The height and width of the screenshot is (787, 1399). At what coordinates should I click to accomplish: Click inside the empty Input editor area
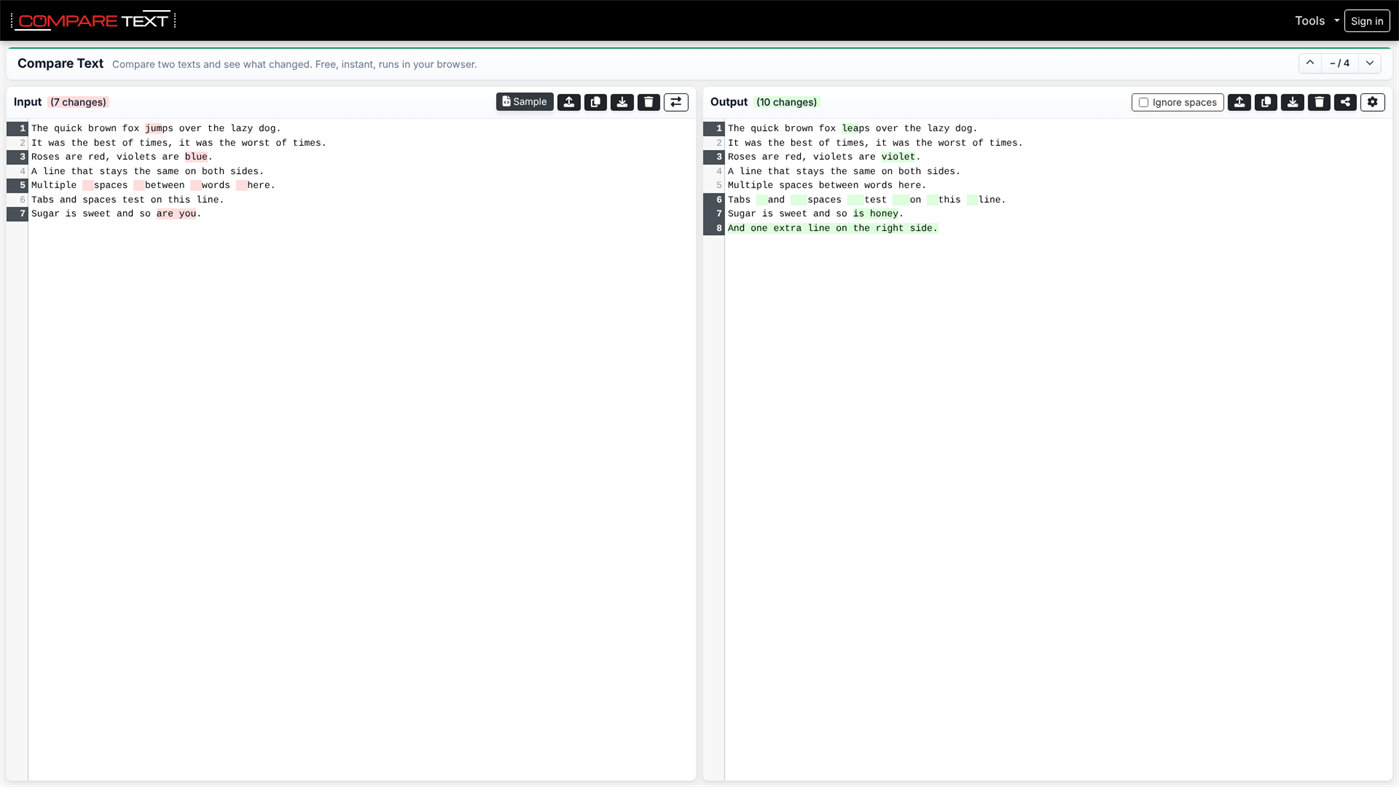point(360,500)
